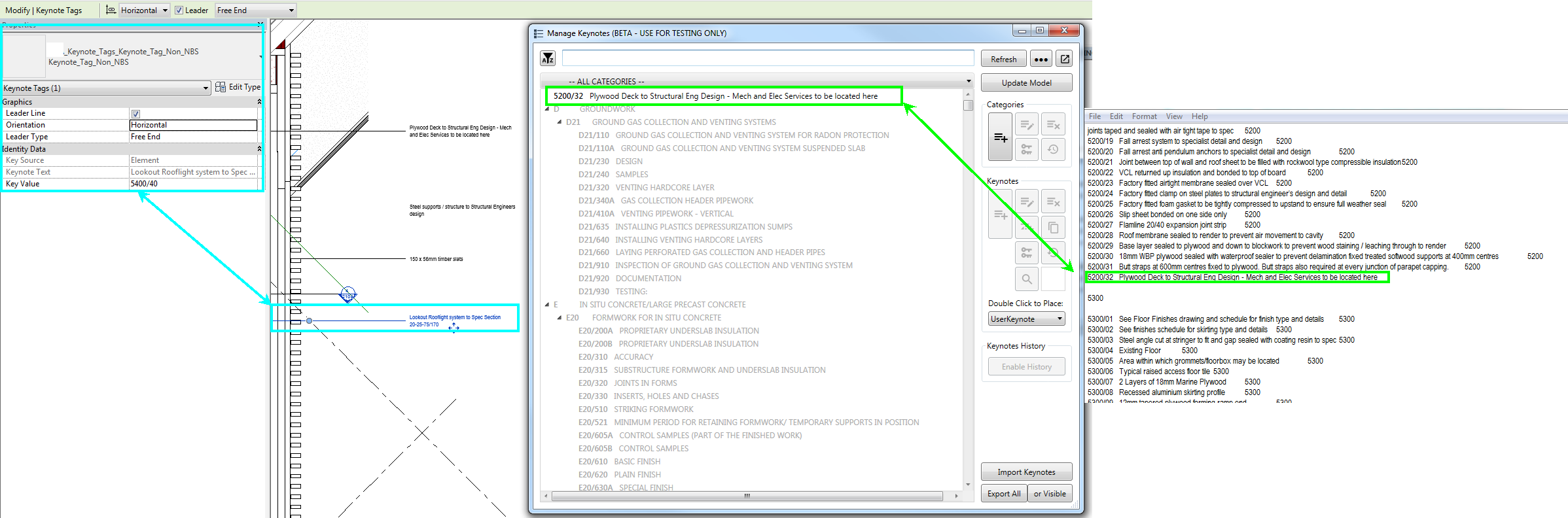This screenshot has height=518, width=1568.
Task: Select D21/110 radon protection keynote
Action: [734, 135]
